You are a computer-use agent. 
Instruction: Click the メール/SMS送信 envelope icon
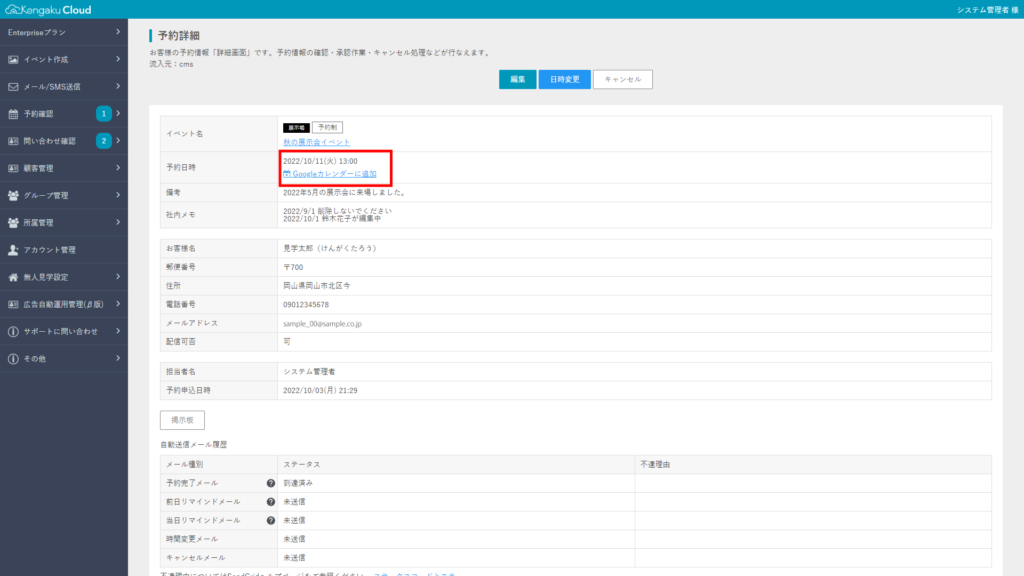(13, 87)
